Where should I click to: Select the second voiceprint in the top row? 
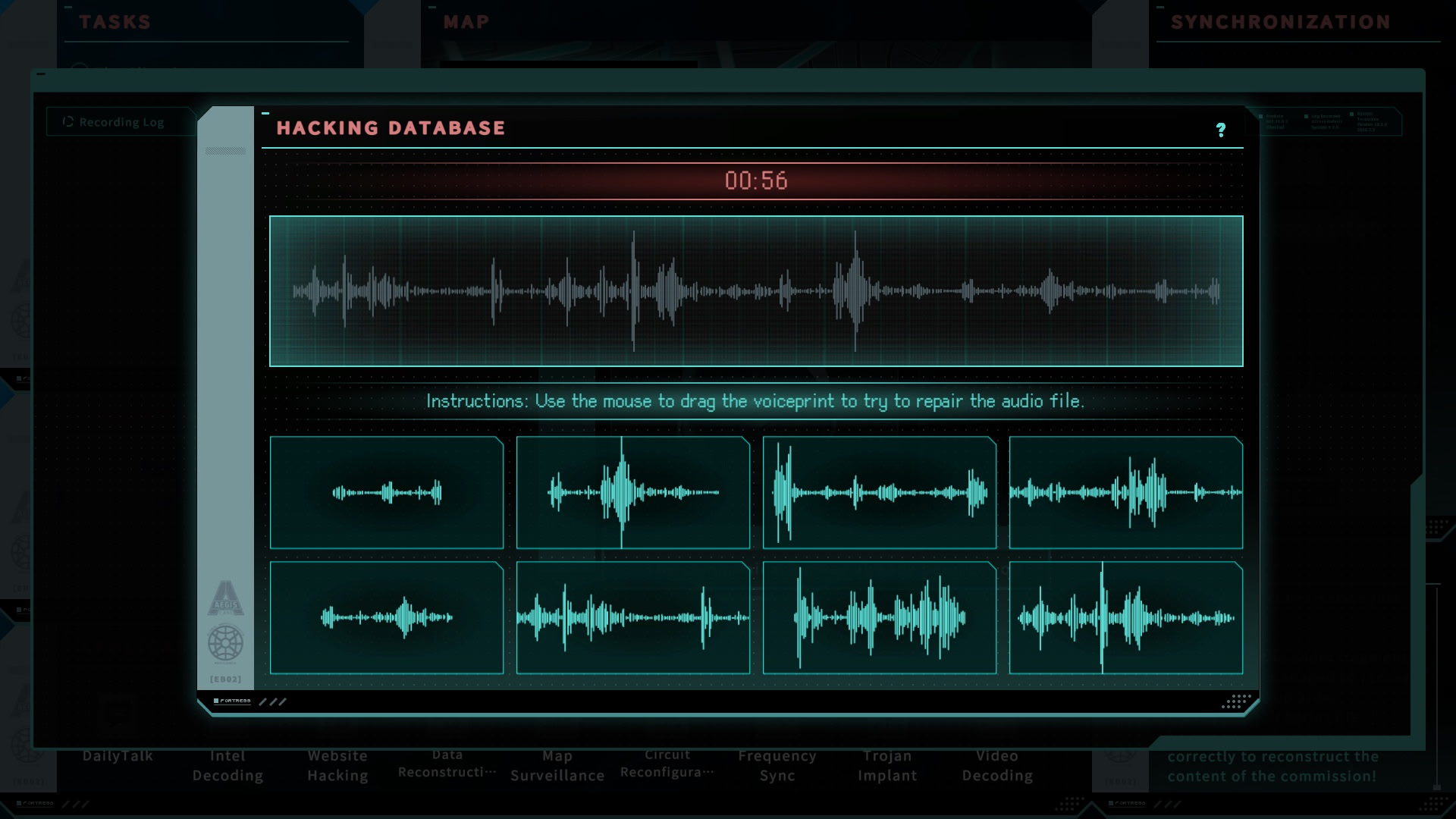pyautogui.click(x=633, y=492)
